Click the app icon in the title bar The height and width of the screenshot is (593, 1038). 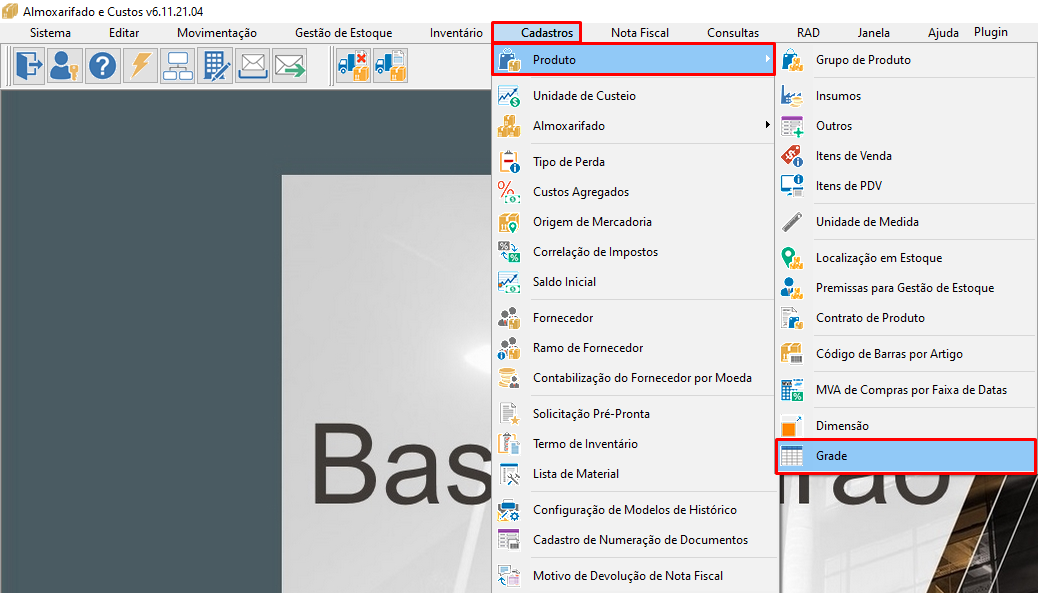10,11
